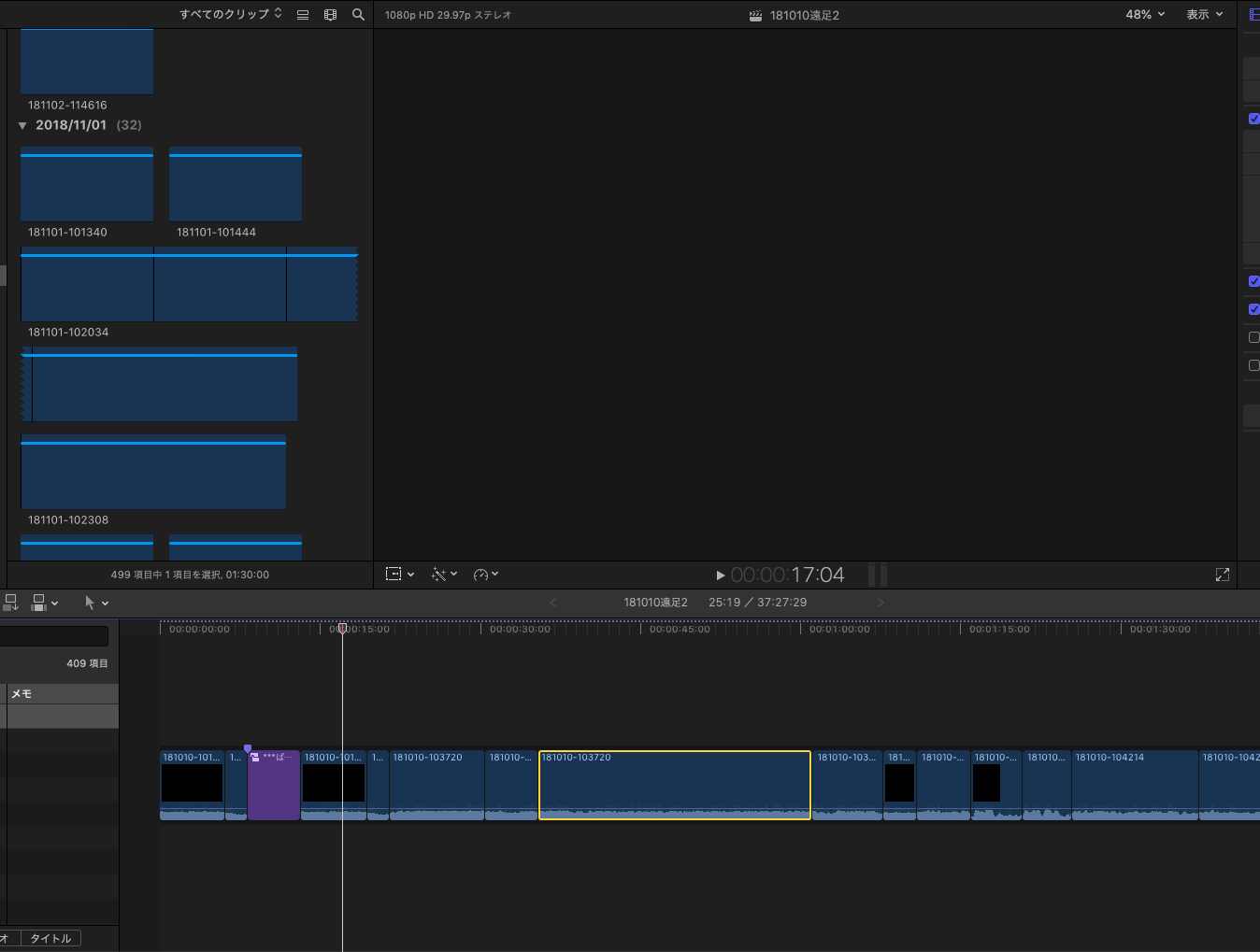Open clip appearance options in the browser
This screenshot has width=1260, height=952.
point(330,15)
